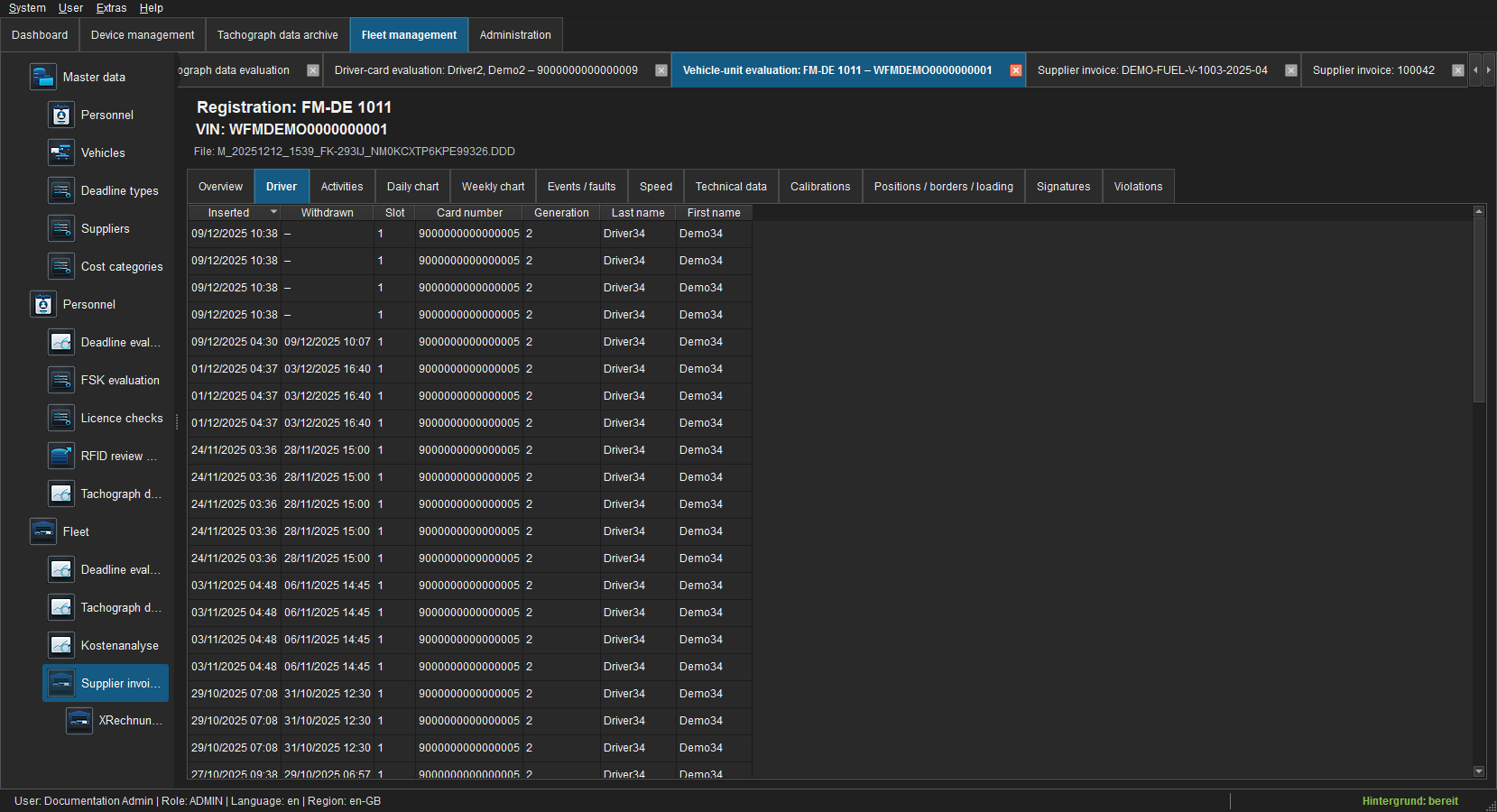Click the table vertical scrollbar down arrow

(1479, 771)
